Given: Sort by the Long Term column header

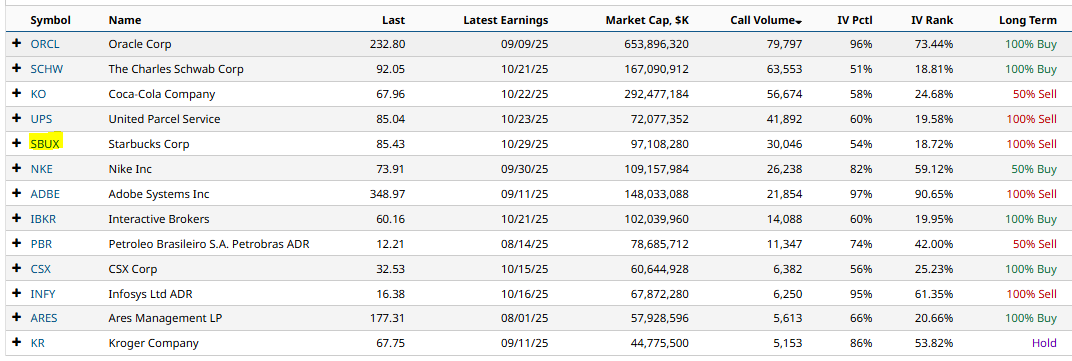Looking at the screenshot, I should coord(1028,21).
